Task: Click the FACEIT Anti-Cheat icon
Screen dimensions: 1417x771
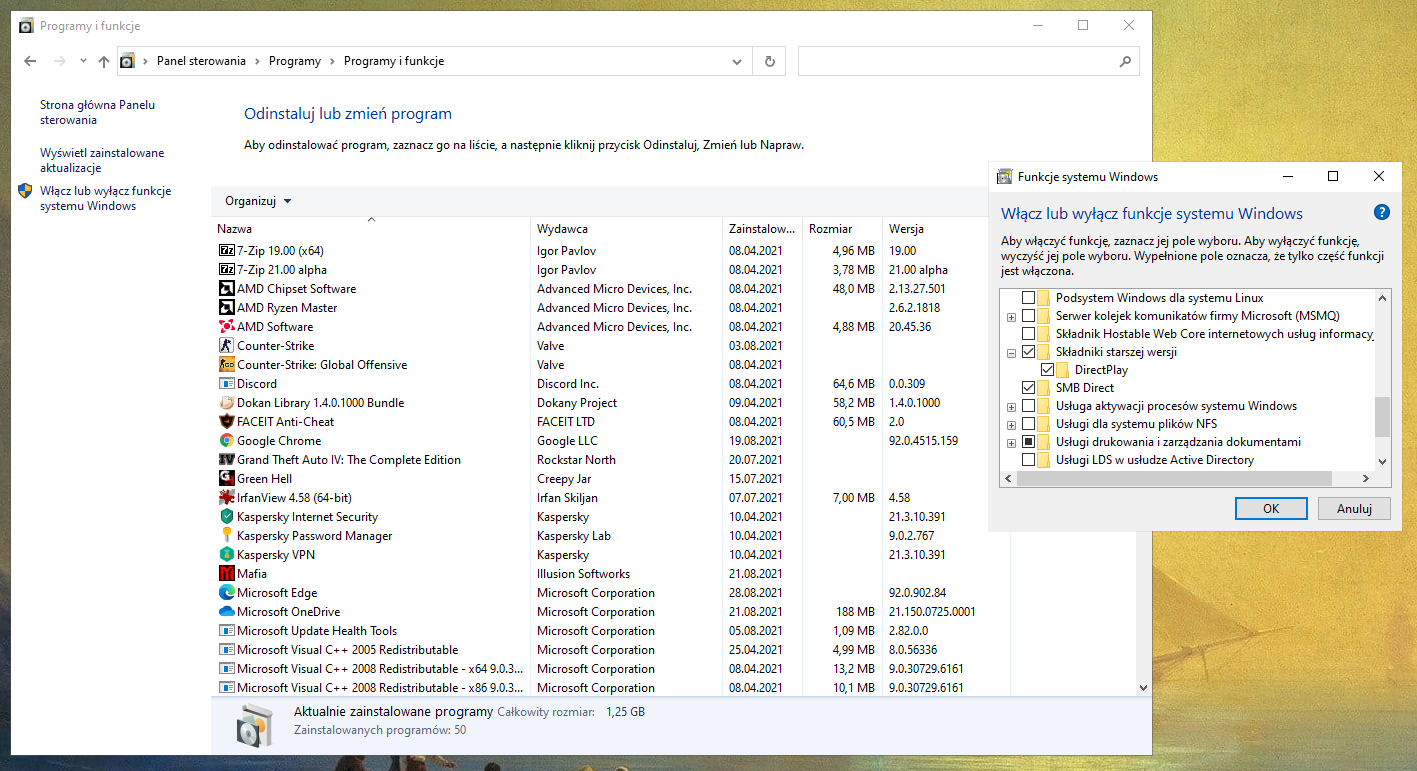Action: [x=226, y=422]
